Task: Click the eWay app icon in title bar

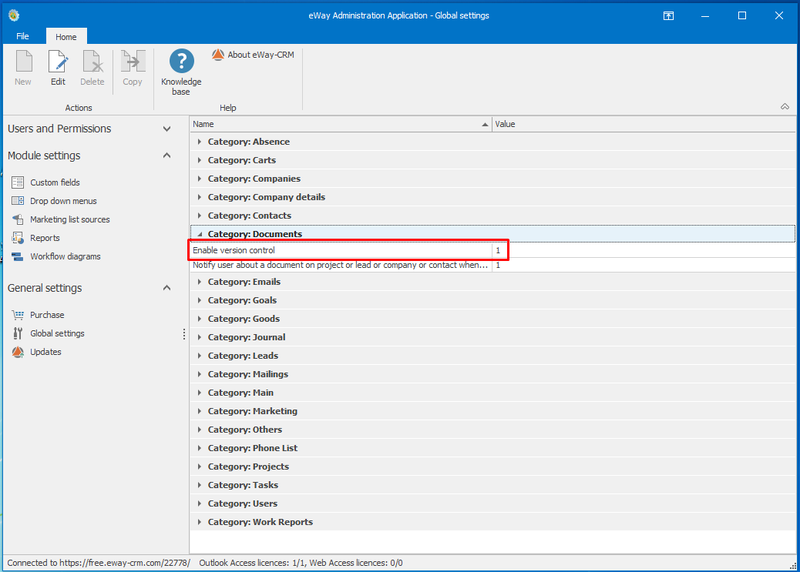Action: 14,15
